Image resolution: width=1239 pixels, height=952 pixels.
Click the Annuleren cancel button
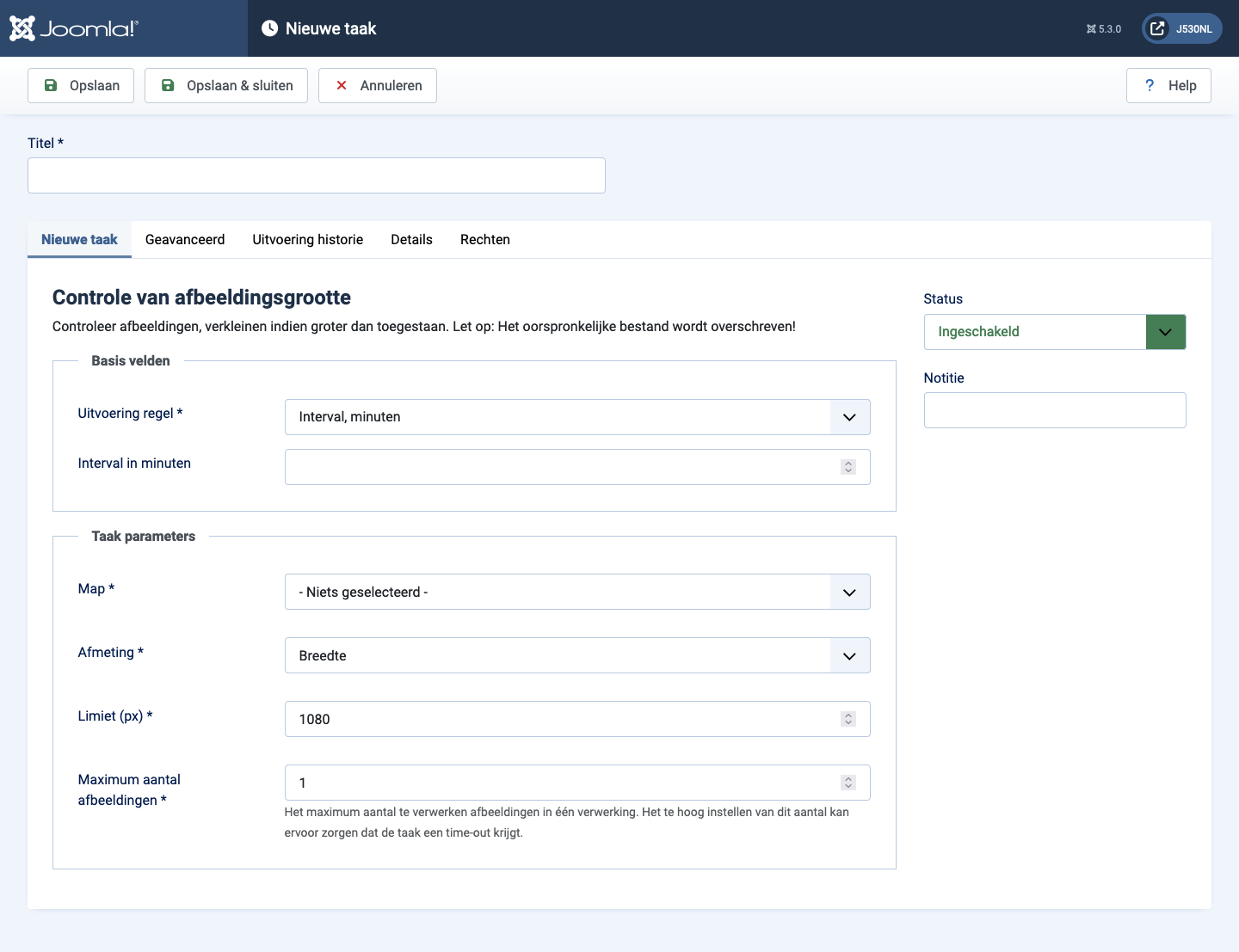click(378, 85)
